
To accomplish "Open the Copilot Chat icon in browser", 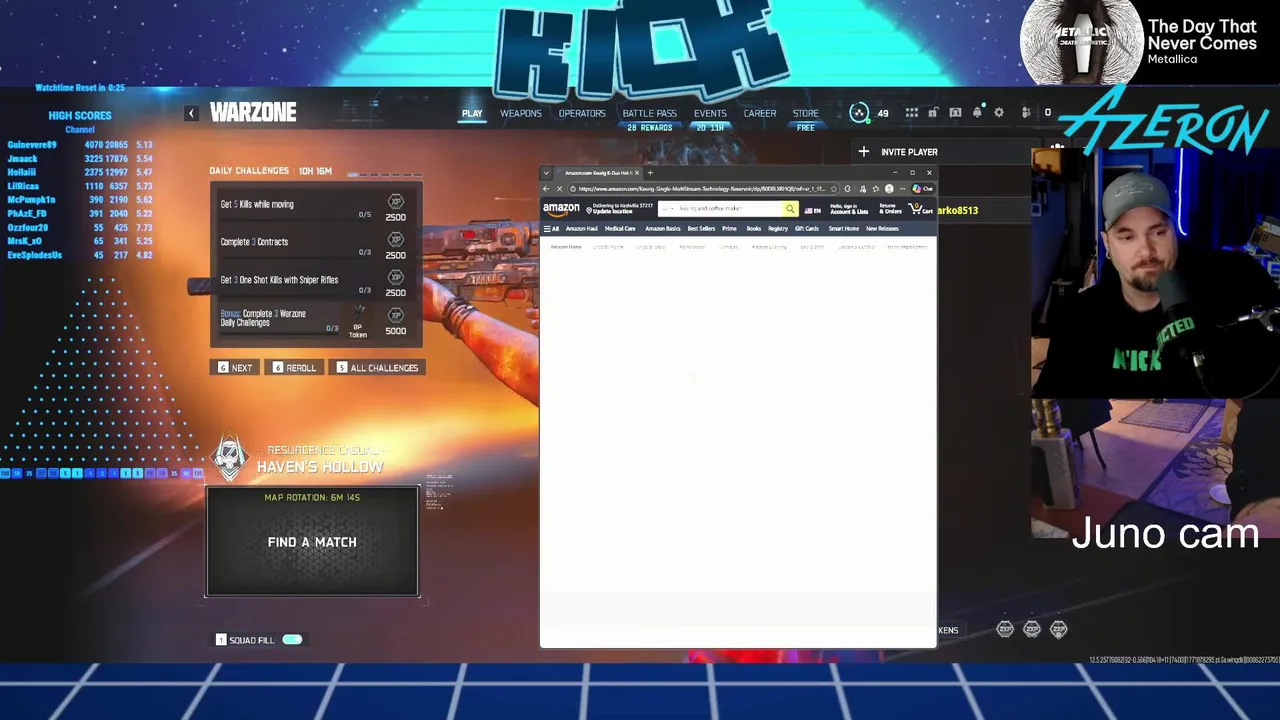I will 923,189.
